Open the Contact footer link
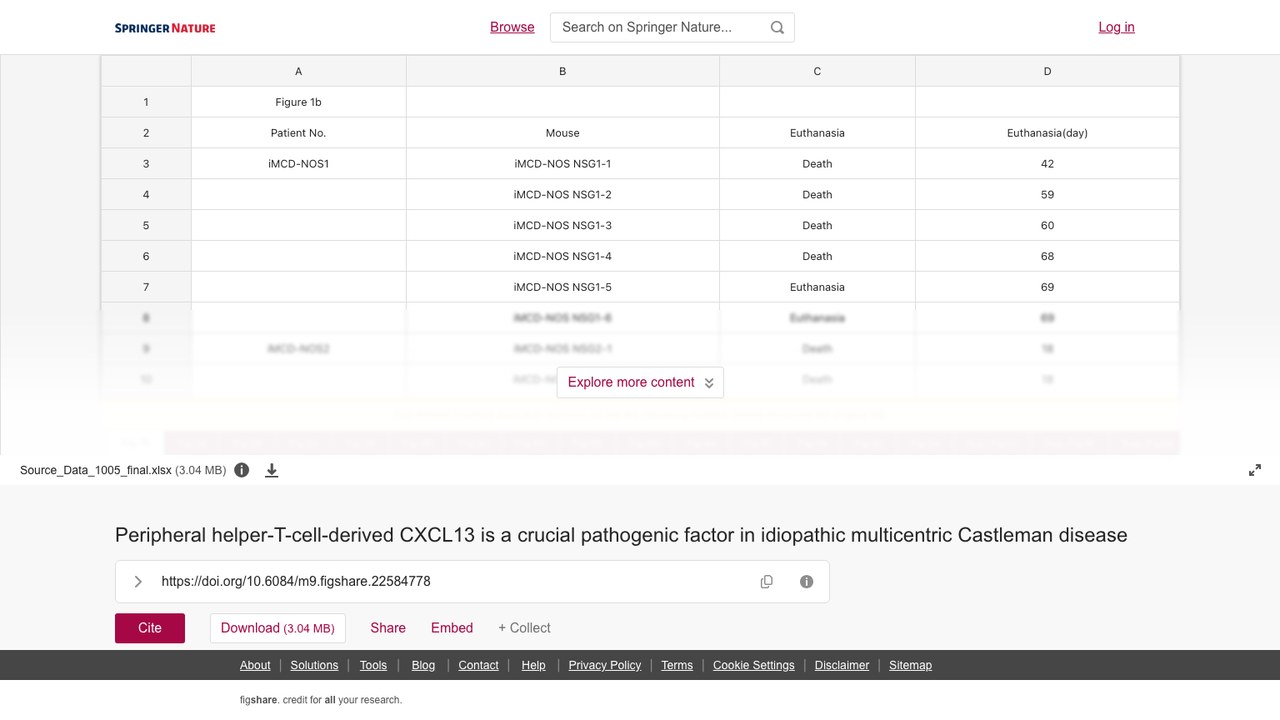 [x=478, y=665]
